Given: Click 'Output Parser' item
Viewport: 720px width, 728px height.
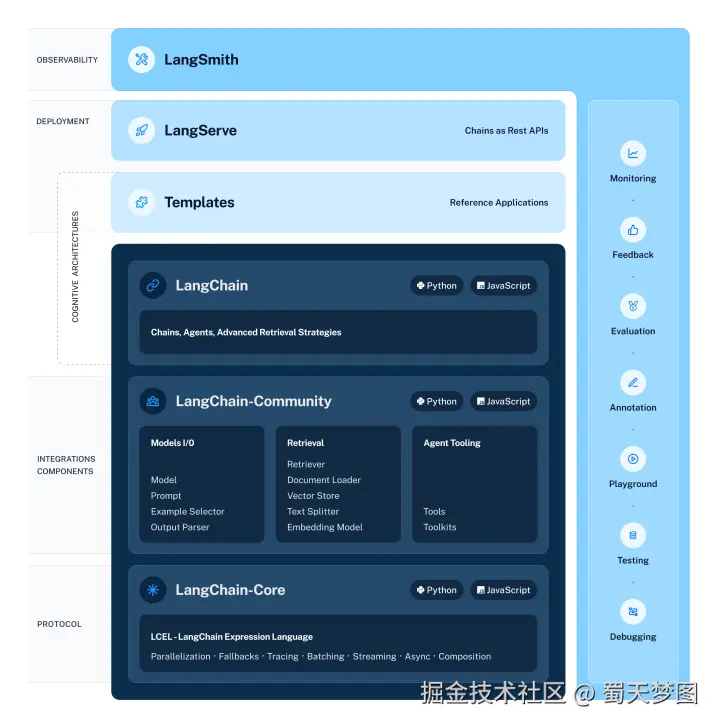Looking at the screenshot, I should [180, 527].
